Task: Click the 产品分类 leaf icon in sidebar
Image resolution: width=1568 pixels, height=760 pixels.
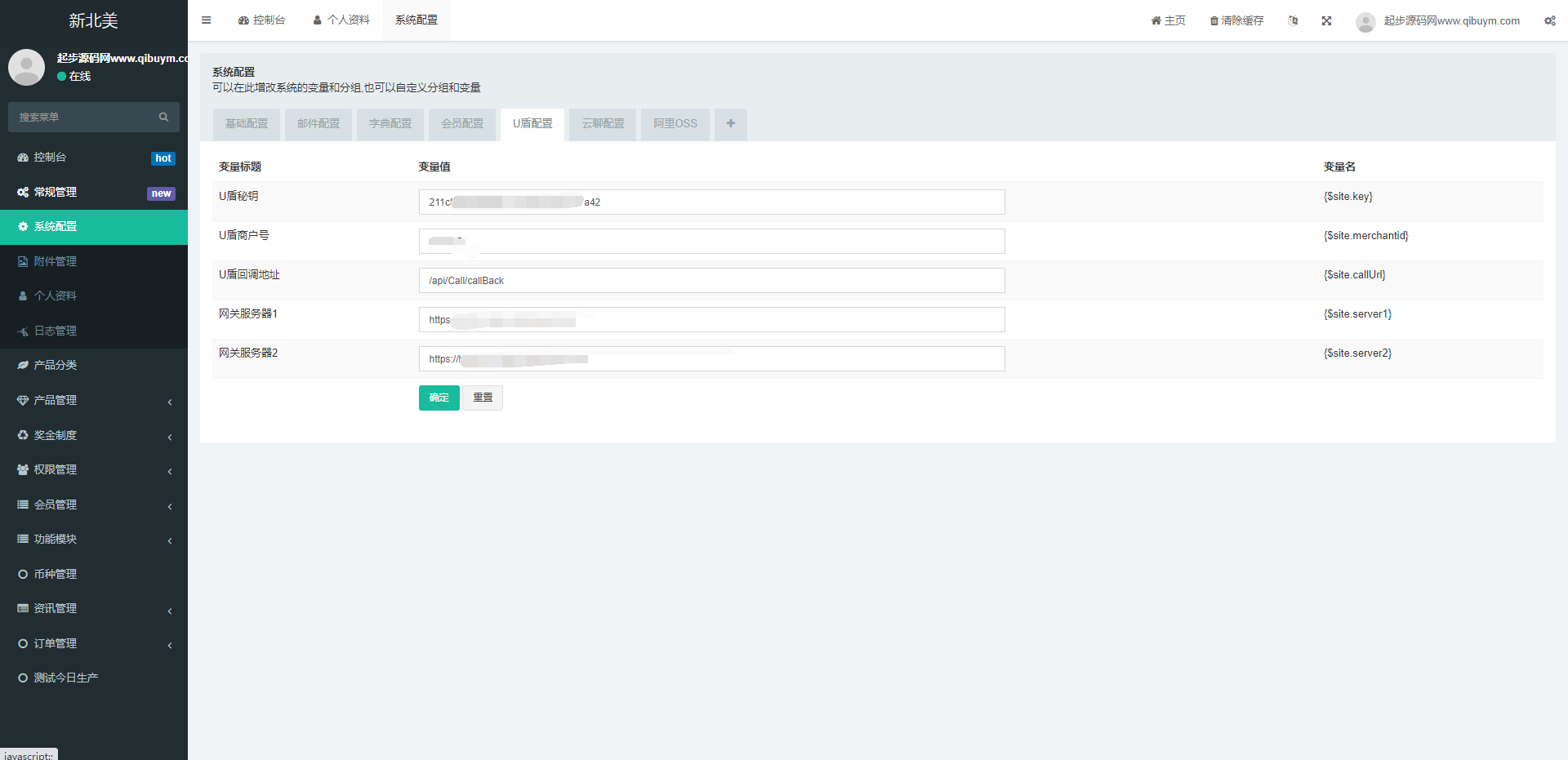Action: (x=23, y=365)
